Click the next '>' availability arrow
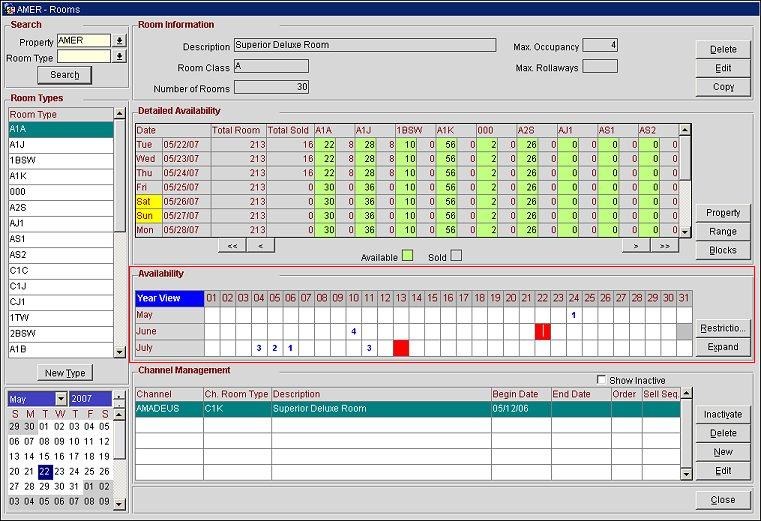Screen dimensions: 761x521 click(x=636, y=245)
